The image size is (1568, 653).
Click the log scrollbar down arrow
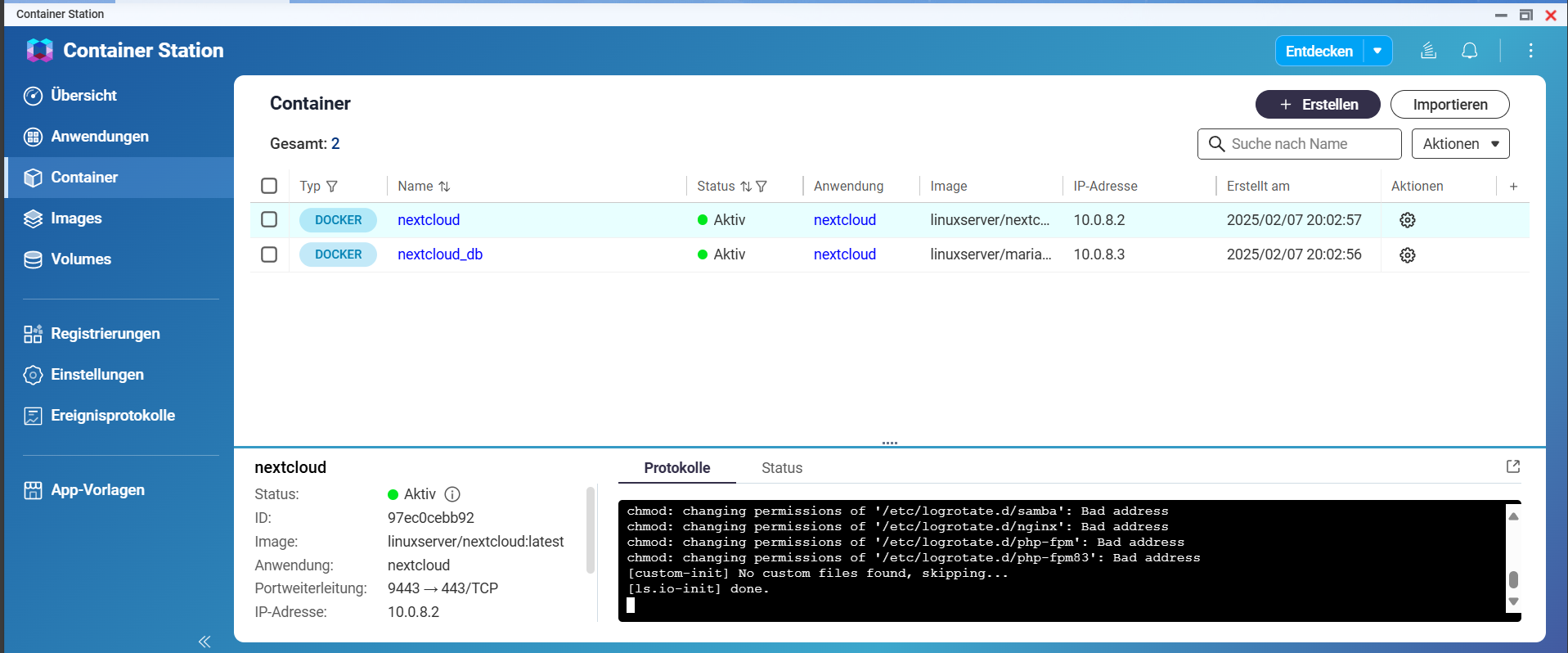(x=1513, y=601)
